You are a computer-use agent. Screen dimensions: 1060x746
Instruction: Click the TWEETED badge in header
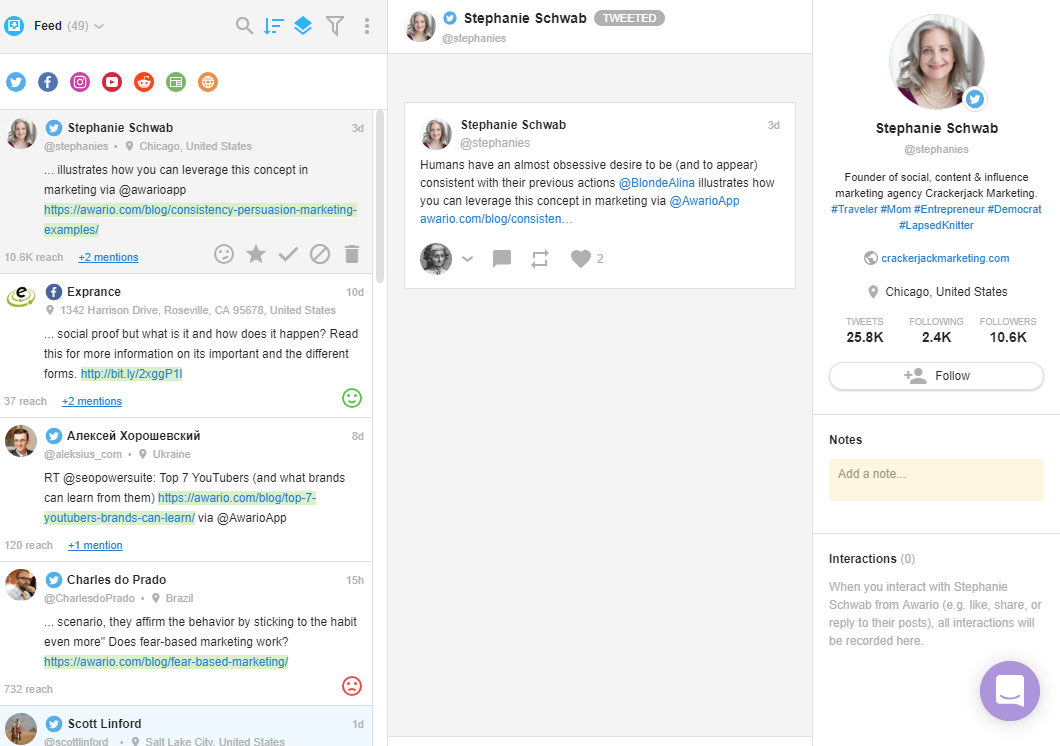[x=629, y=18]
